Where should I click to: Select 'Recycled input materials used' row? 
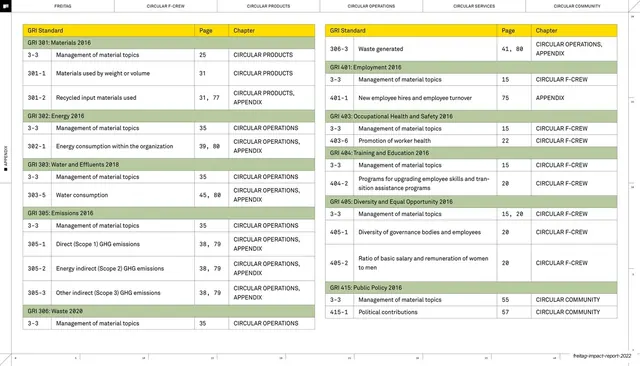point(169,98)
